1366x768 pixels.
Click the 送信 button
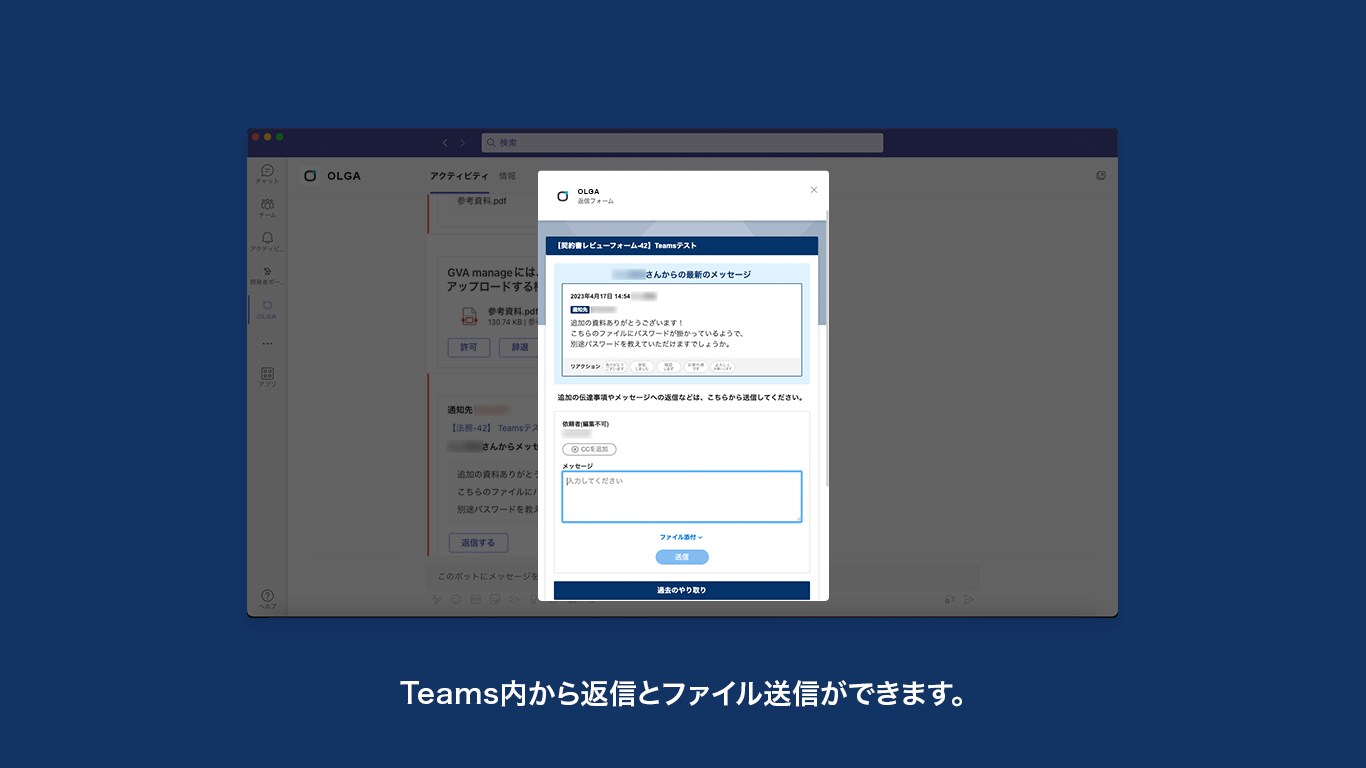[x=682, y=557]
